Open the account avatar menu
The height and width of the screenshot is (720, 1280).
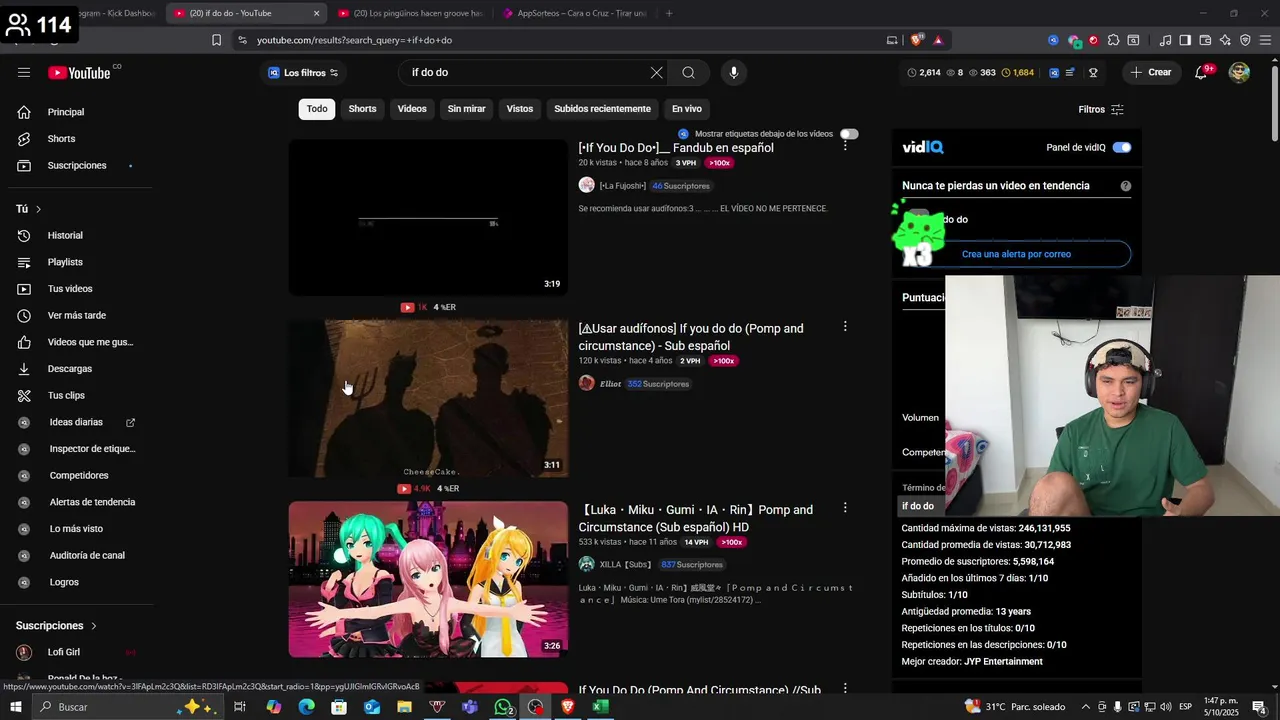(1239, 72)
